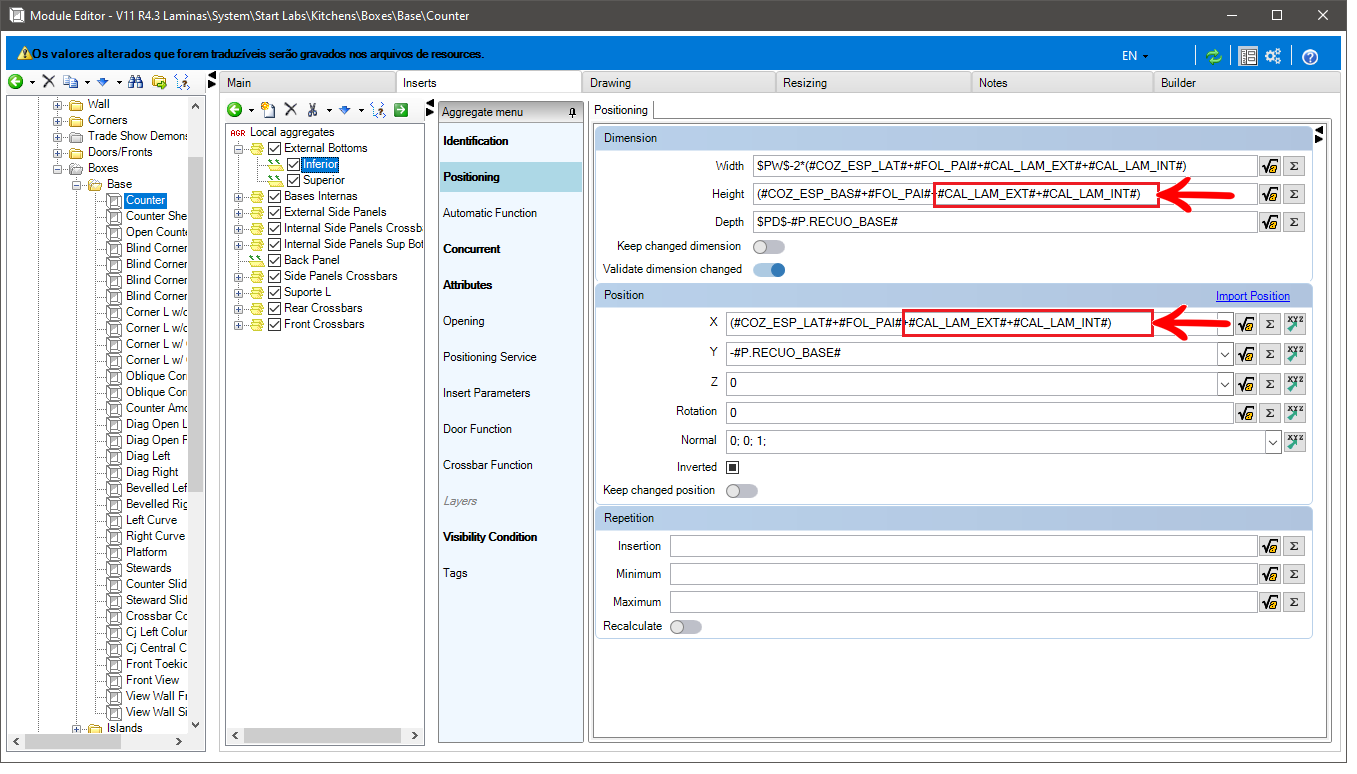Open Tags menu item

pos(510,573)
